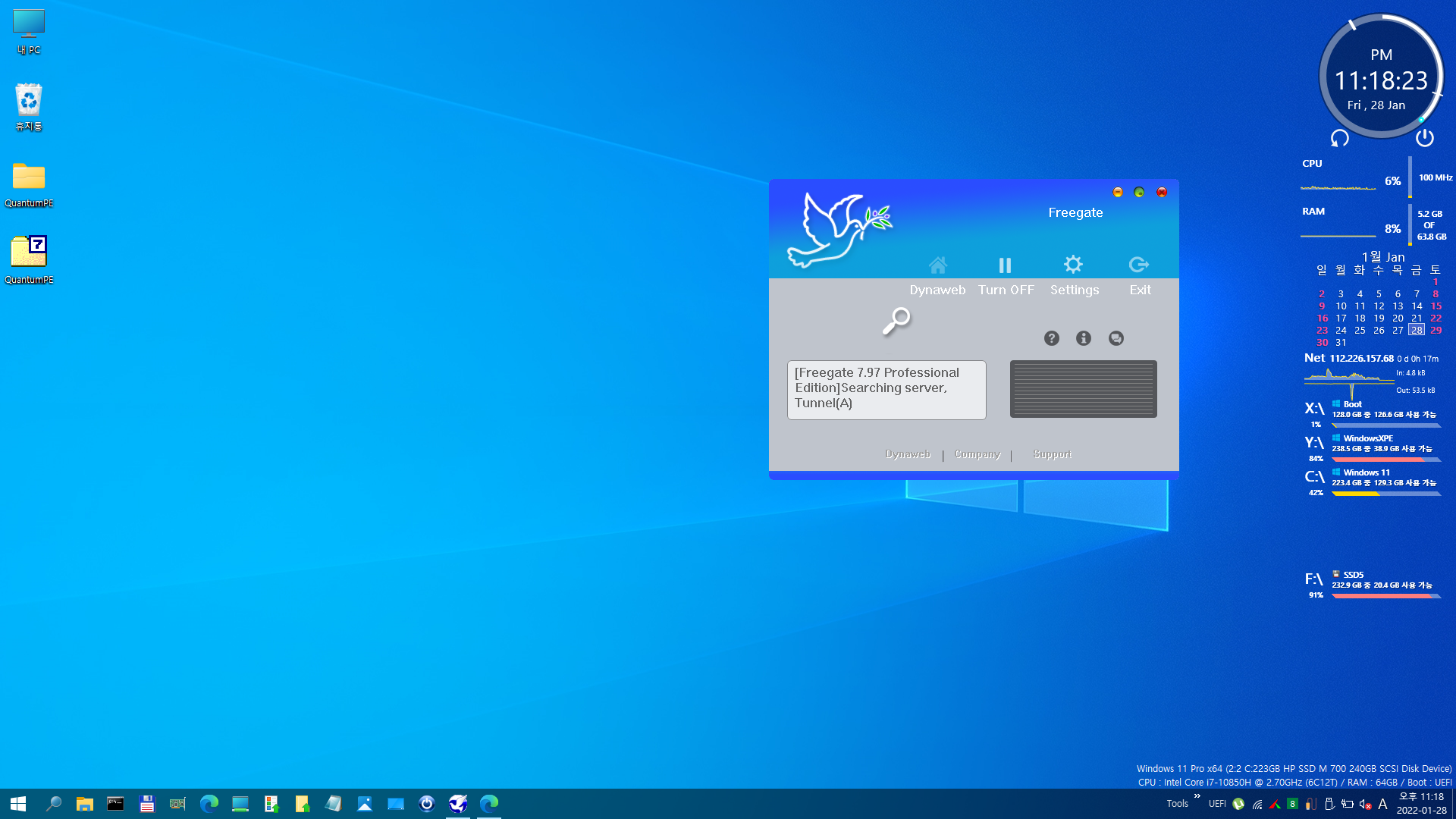Click the F:\ SSD5 drive entry

pyautogui.click(x=1373, y=585)
